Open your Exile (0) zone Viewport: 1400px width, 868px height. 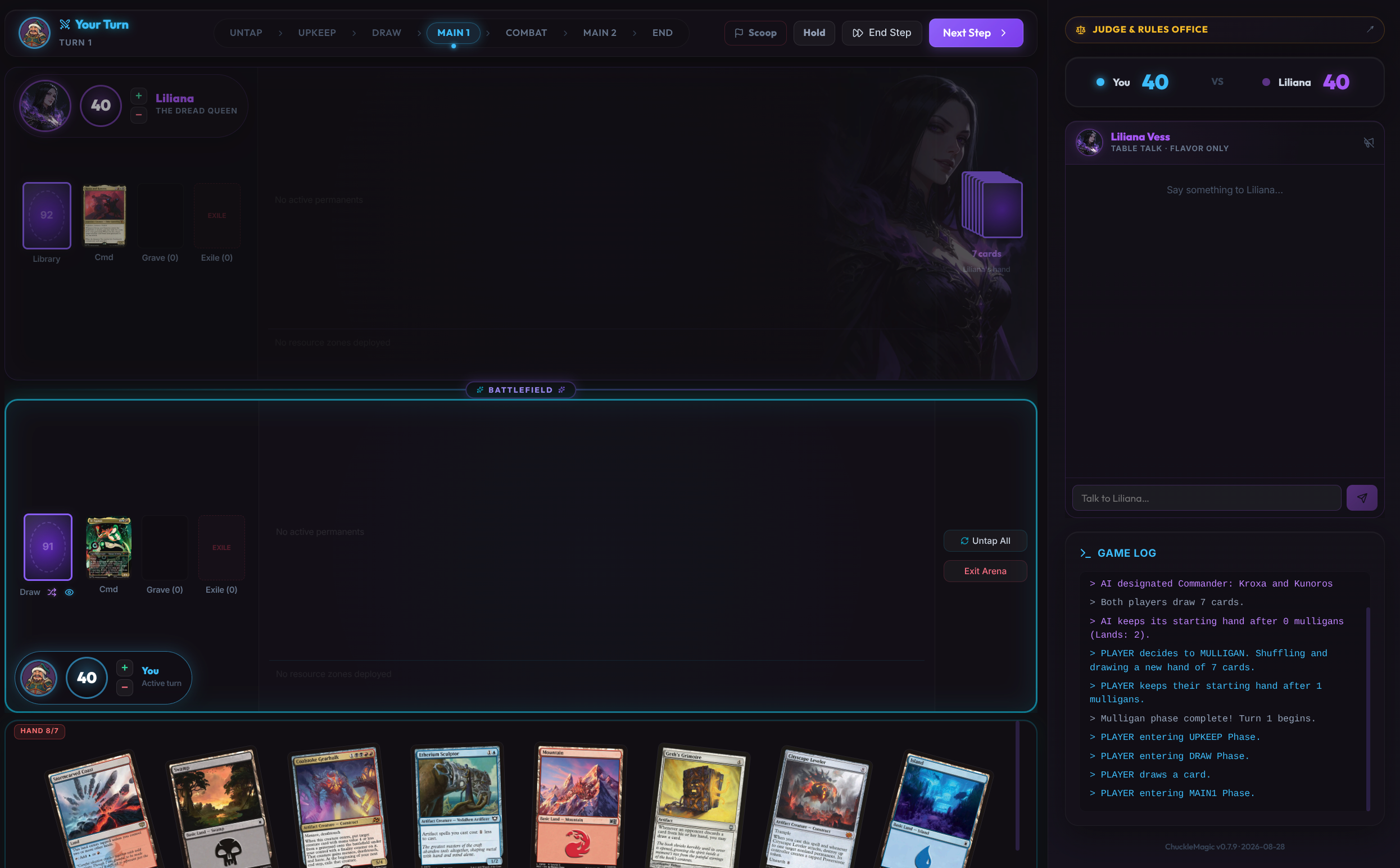[221, 547]
